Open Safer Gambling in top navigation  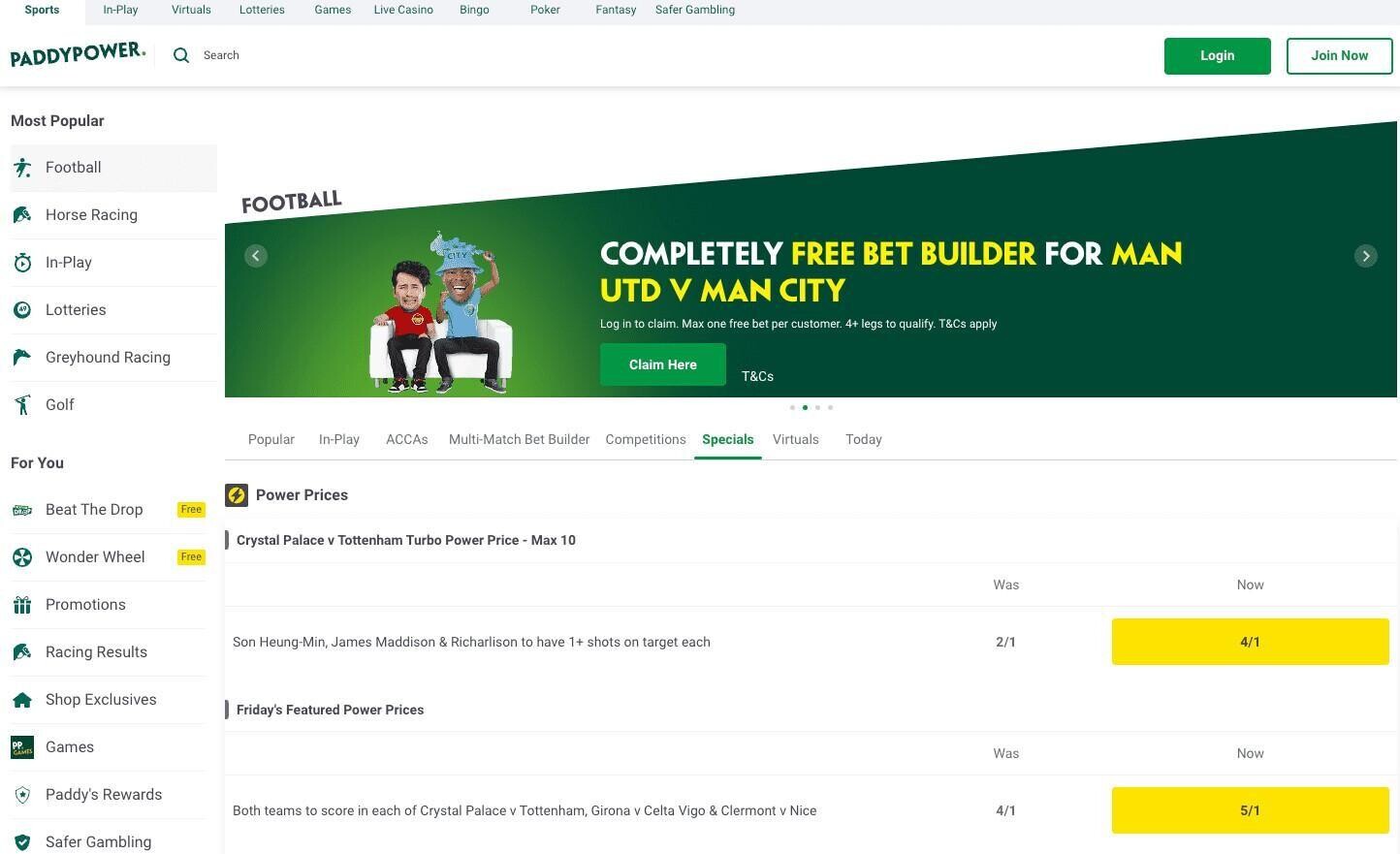pyautogui.click(x=695, y=10)
